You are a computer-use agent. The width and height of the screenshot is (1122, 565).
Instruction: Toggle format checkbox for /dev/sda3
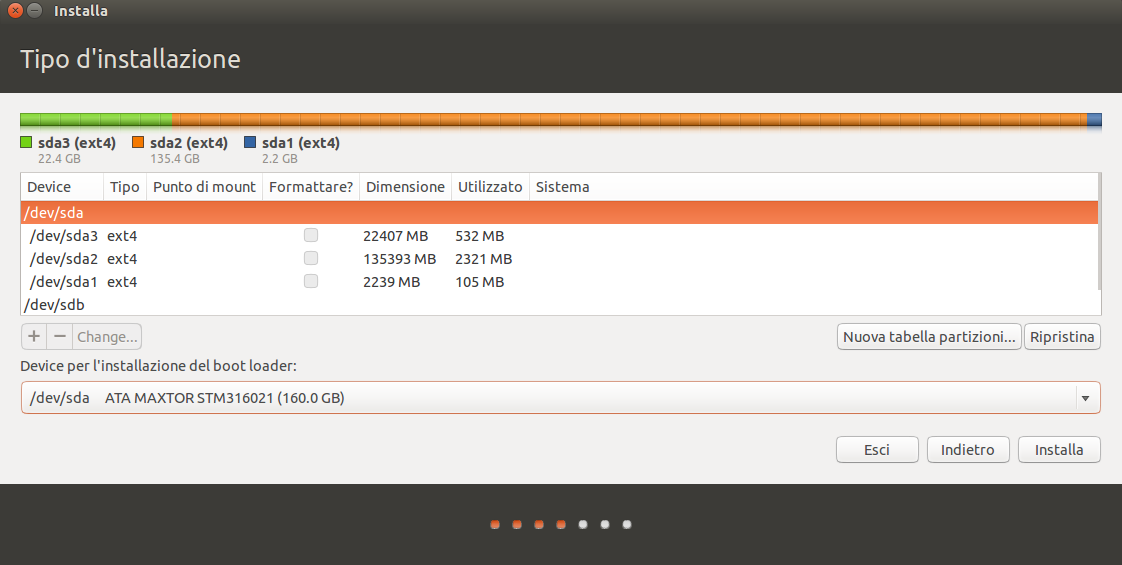(x=311, y=235)
